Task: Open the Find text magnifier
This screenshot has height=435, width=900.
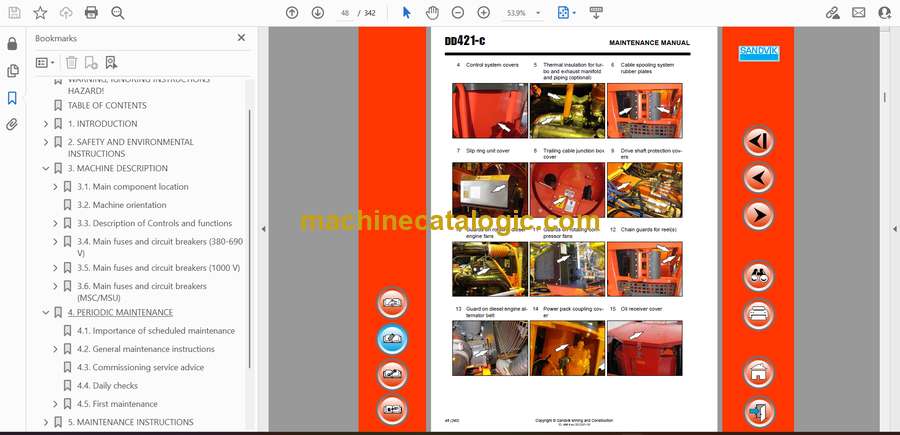Action: point(118,13)
